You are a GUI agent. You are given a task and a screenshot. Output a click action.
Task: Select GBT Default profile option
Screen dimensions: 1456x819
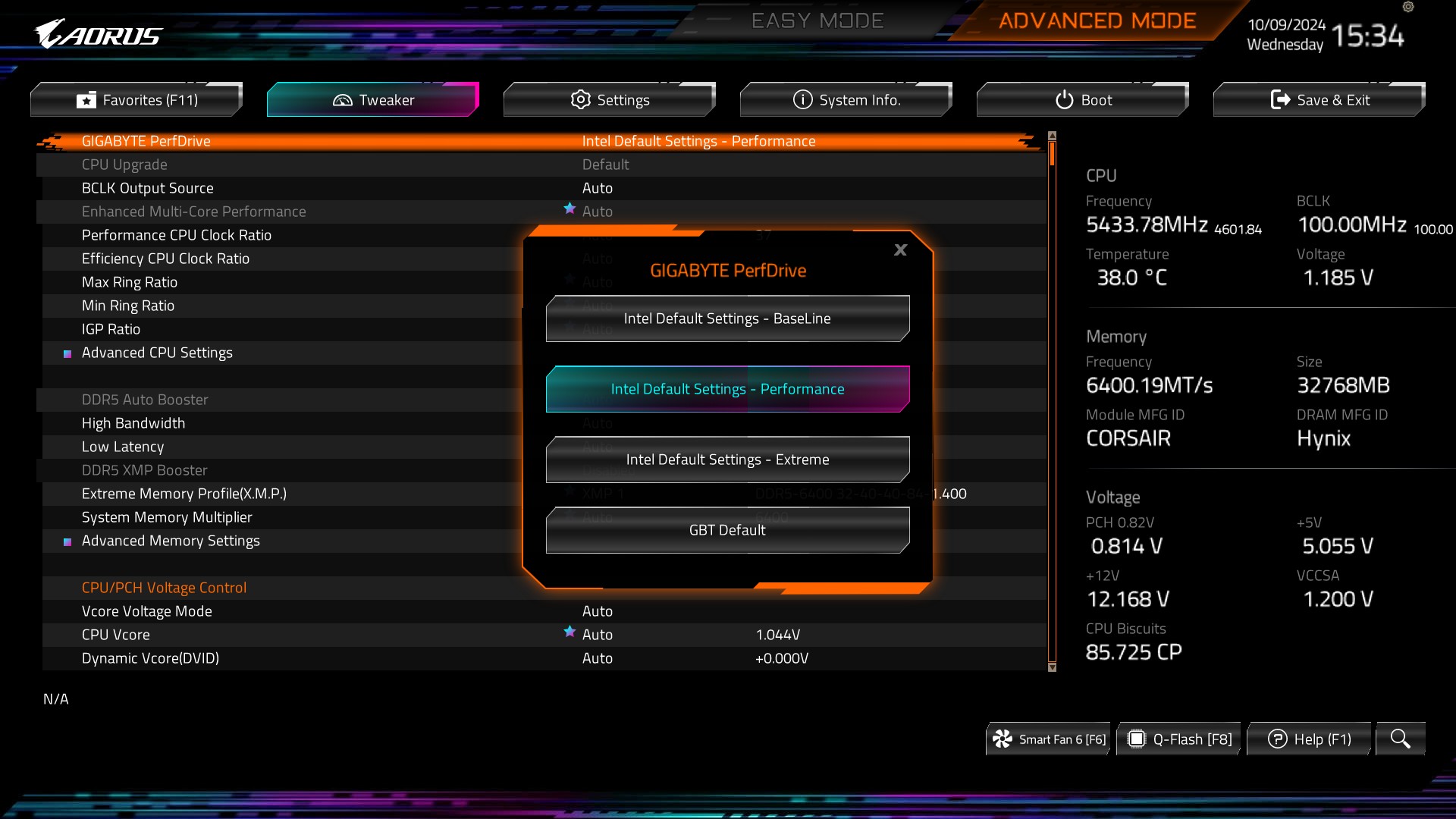click(x=727, y=529)
